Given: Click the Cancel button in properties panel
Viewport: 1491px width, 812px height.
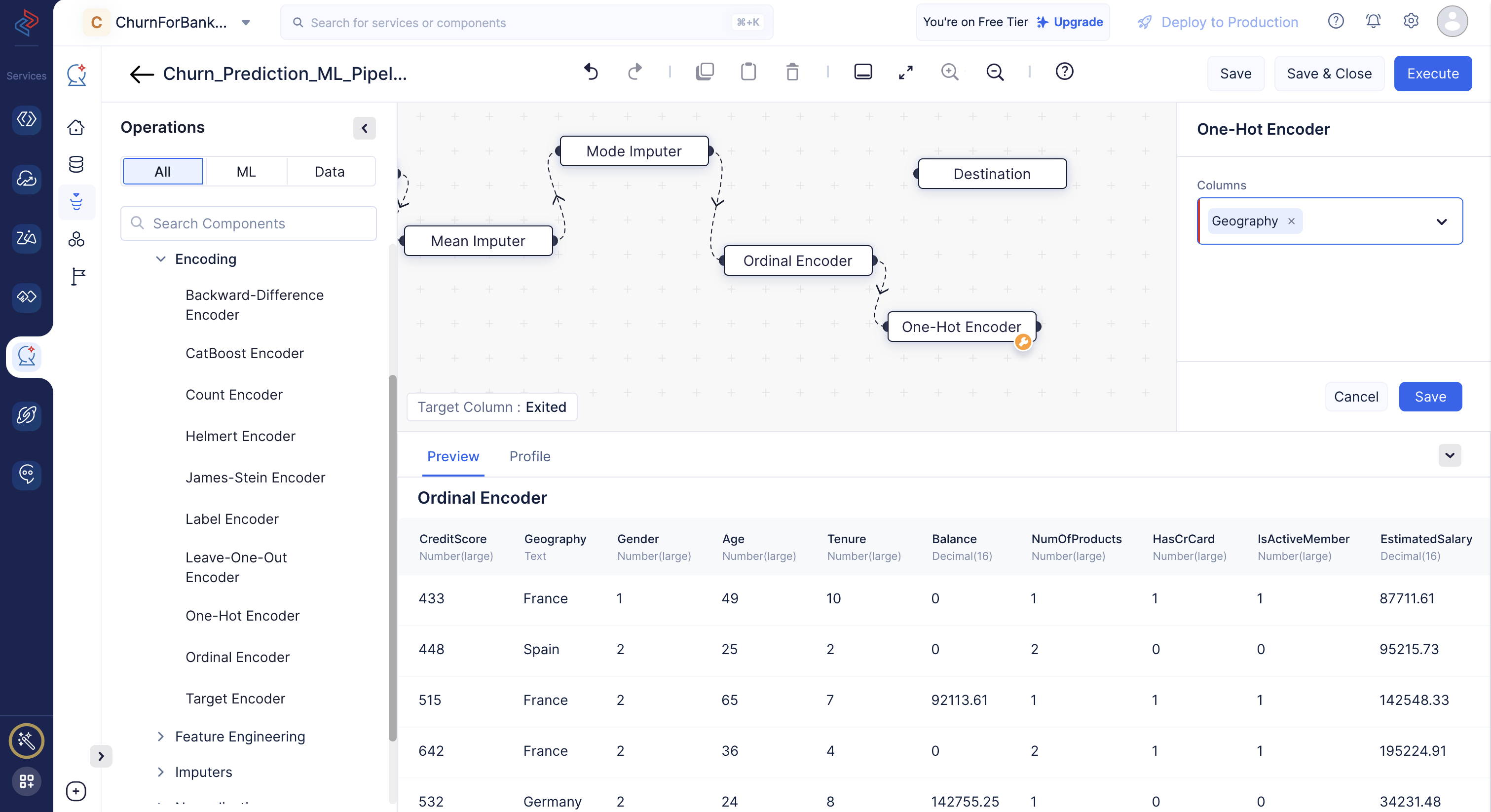Looking at the screenshot, I should [1357, 397].
